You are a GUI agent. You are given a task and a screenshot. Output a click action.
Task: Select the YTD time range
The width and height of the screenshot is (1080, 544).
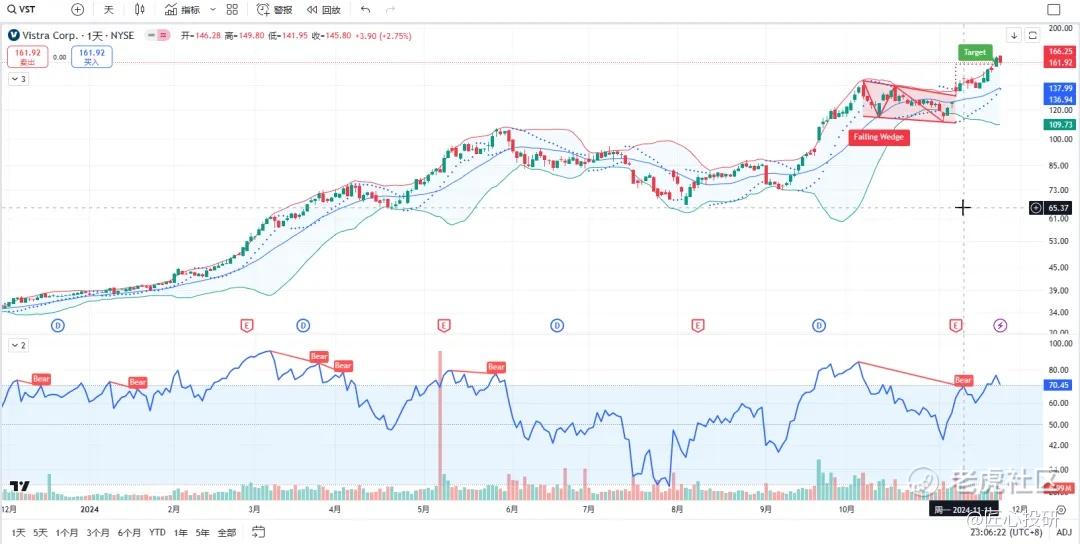[x=157, y=532]
